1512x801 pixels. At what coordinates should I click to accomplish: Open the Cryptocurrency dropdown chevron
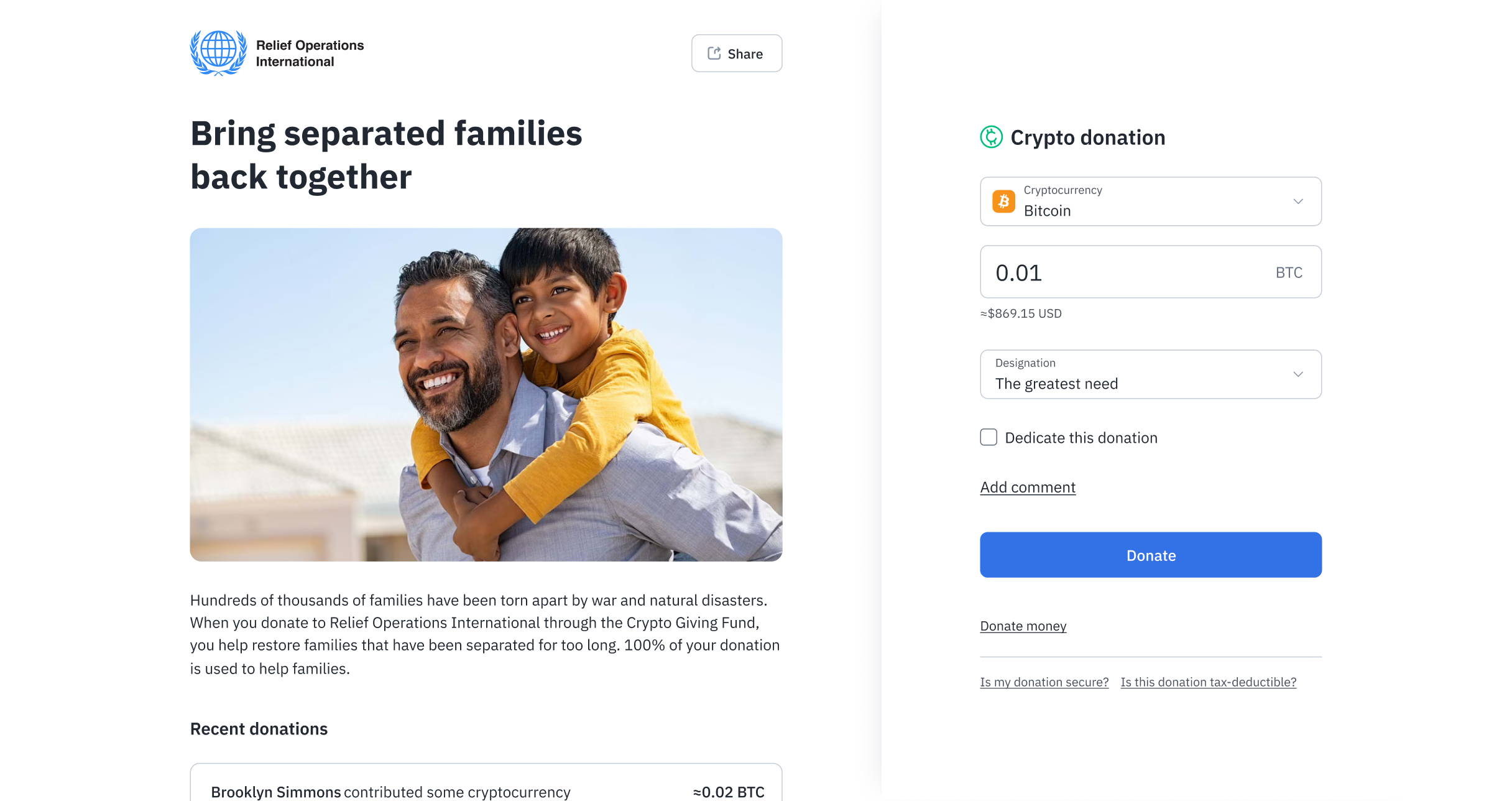(x=1298, y=201)
